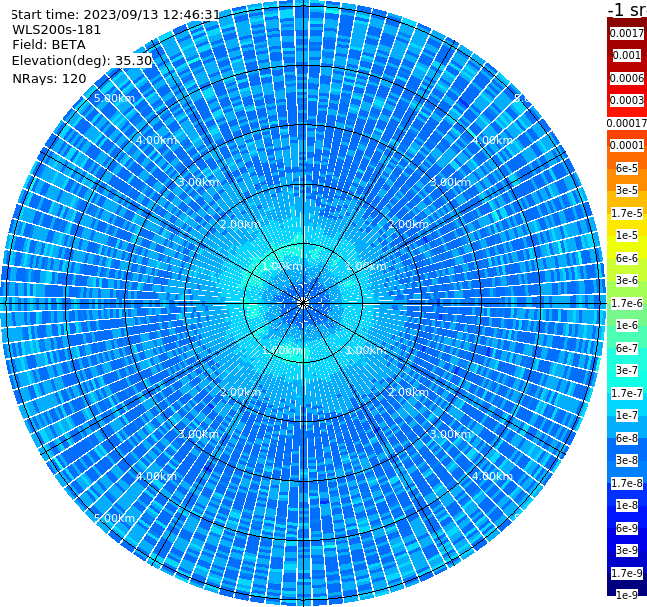Click the 4.00km ring label in lower-left quadrant

156,476
